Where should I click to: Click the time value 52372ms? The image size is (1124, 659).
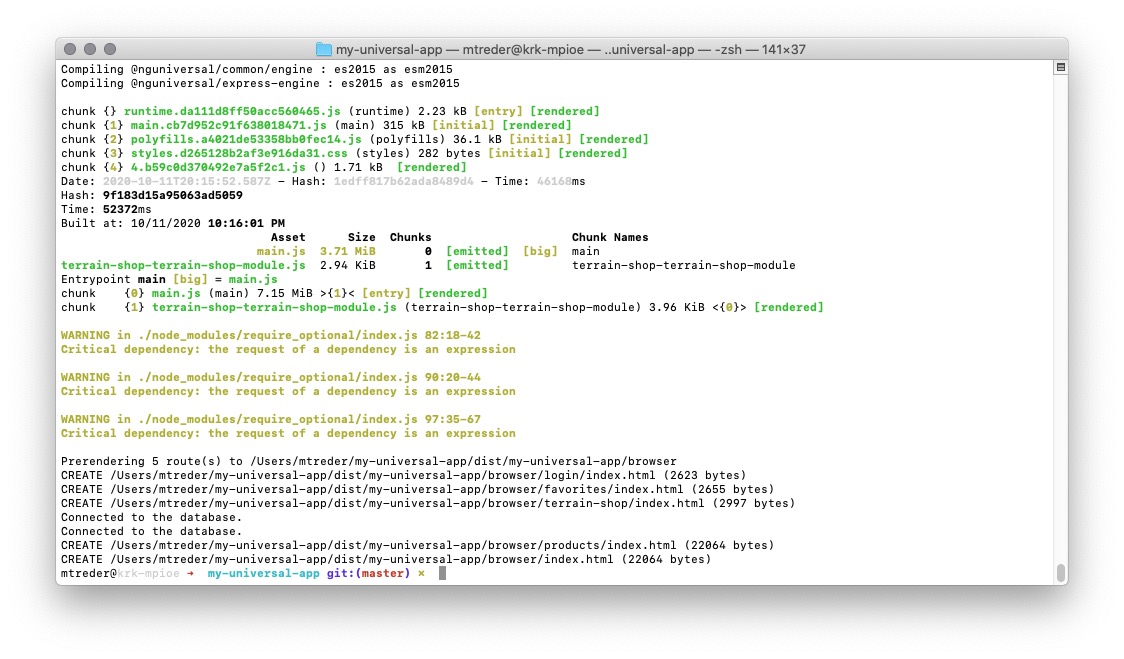(x=127, y=209)
